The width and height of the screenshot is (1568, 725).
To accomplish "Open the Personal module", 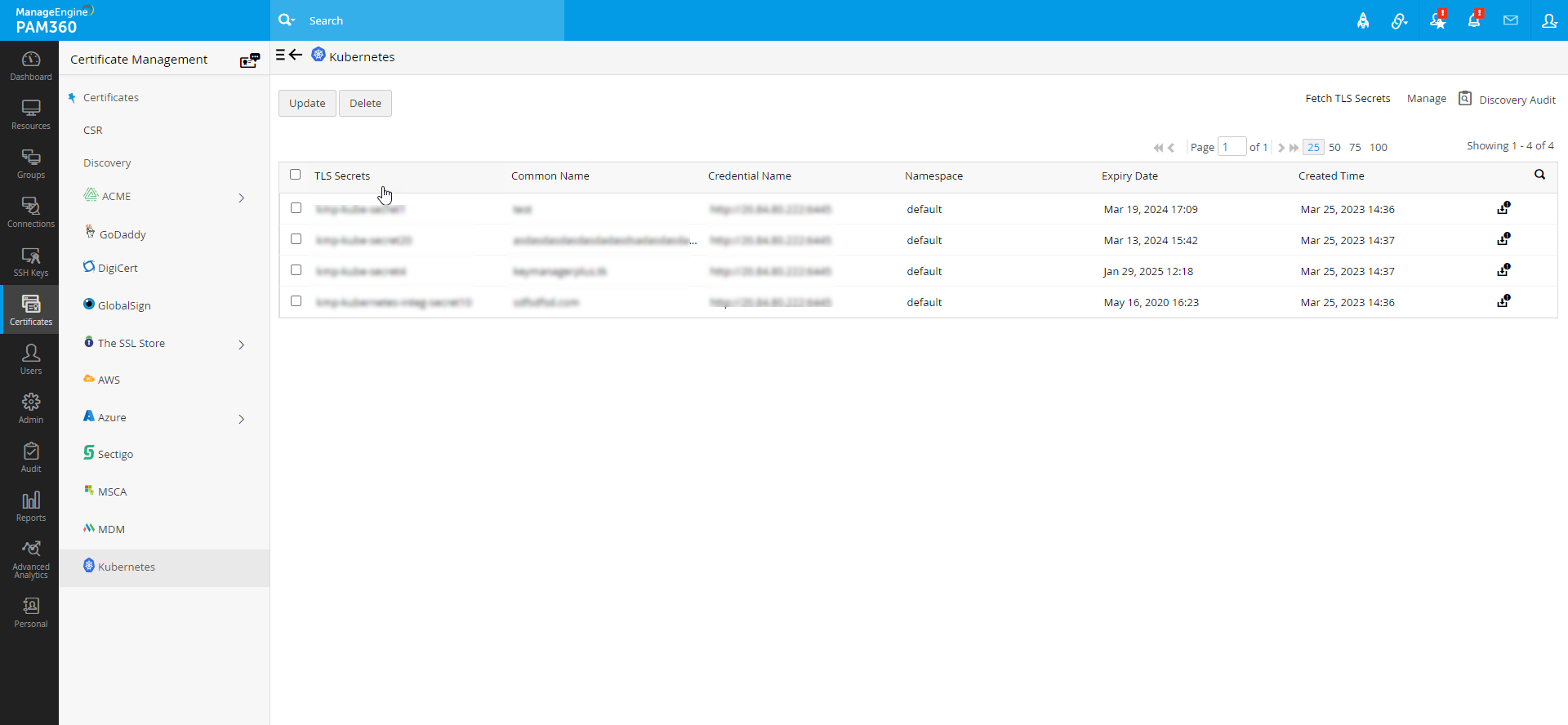I will pos(30,613).
